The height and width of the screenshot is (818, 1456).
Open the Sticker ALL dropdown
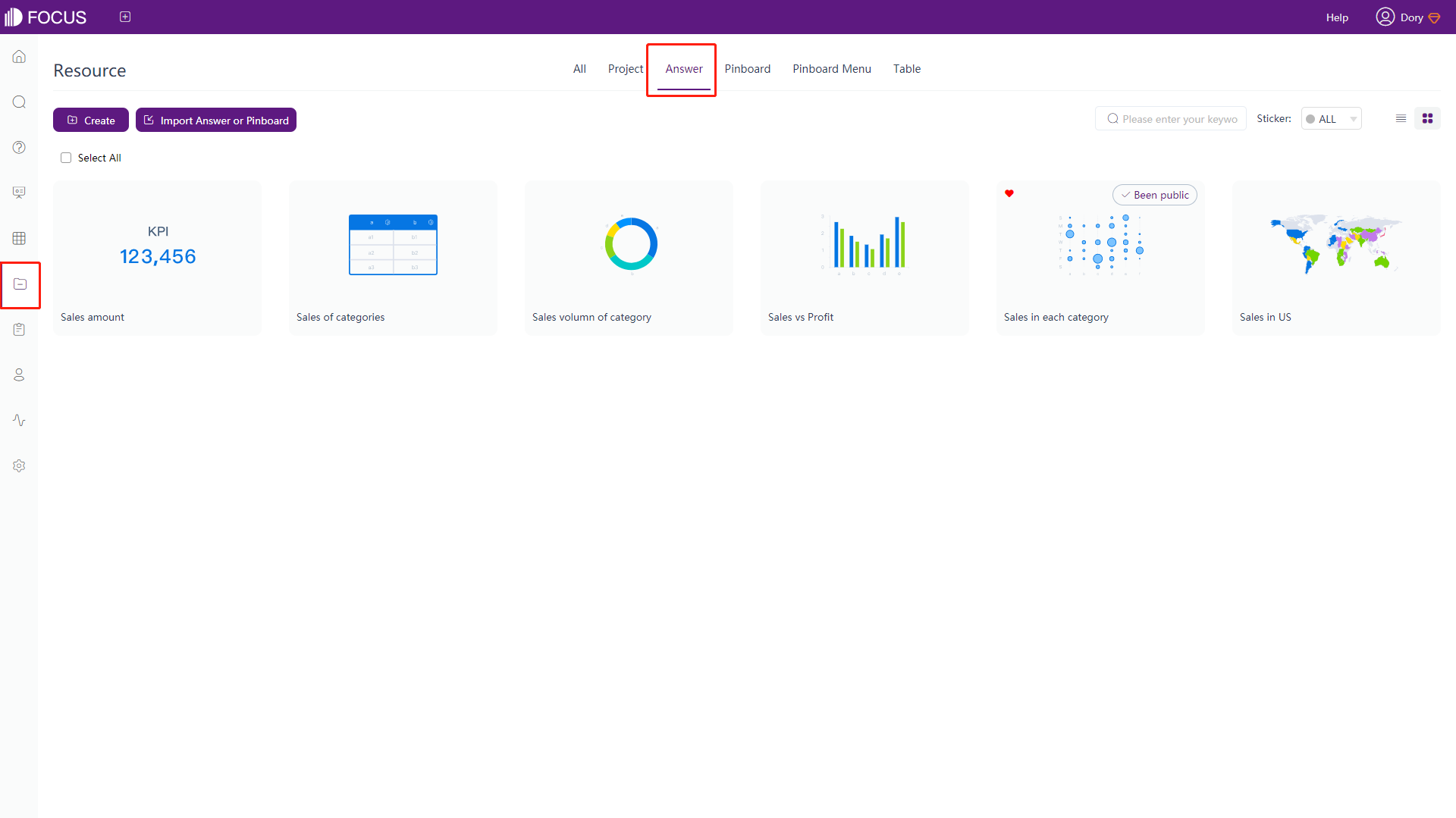tap(1331, 119)
